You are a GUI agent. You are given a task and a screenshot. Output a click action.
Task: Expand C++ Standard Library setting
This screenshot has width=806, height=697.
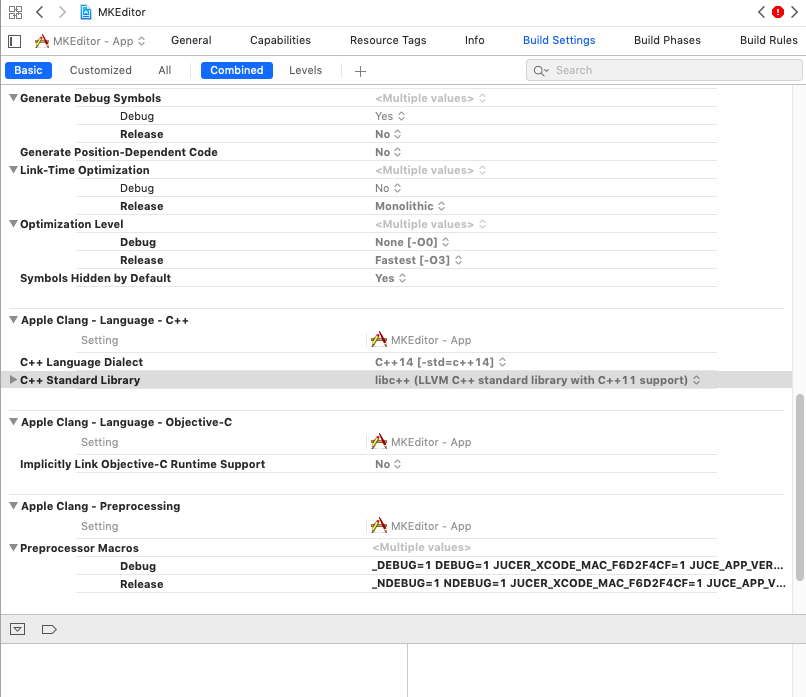coord(13,380)
